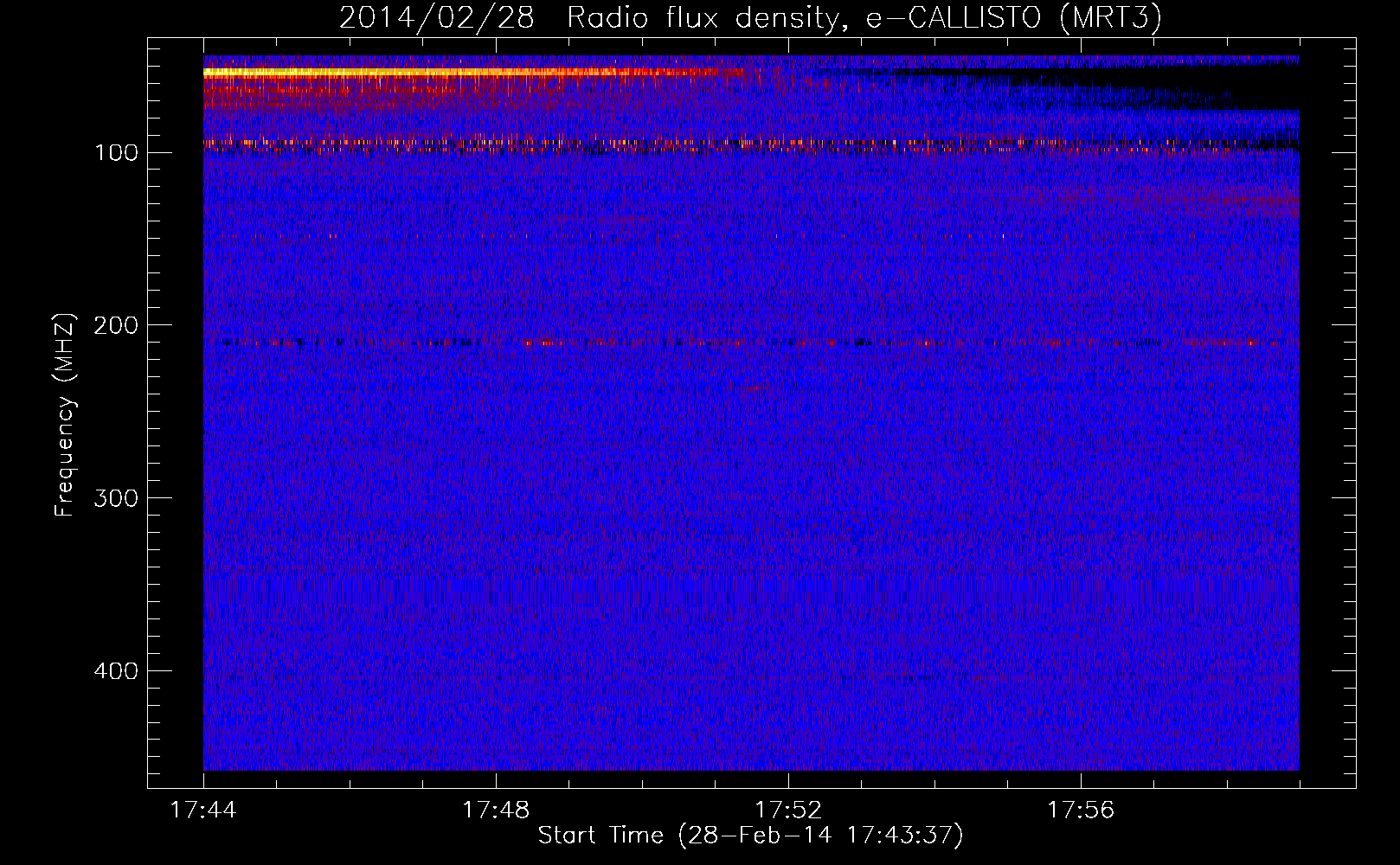1400x865 pixels.
Task: Click the '17:44' time tick label
Action: pos(203,811)
